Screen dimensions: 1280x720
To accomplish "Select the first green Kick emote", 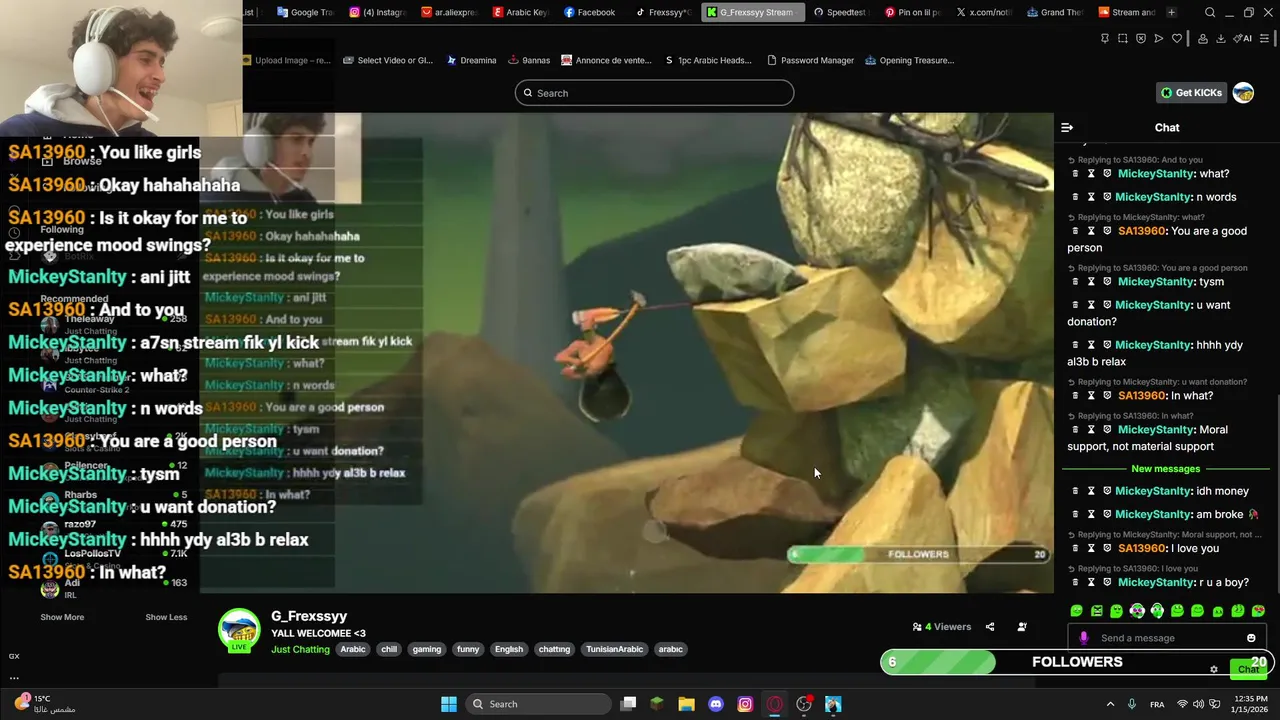I will coord(1077,610).
